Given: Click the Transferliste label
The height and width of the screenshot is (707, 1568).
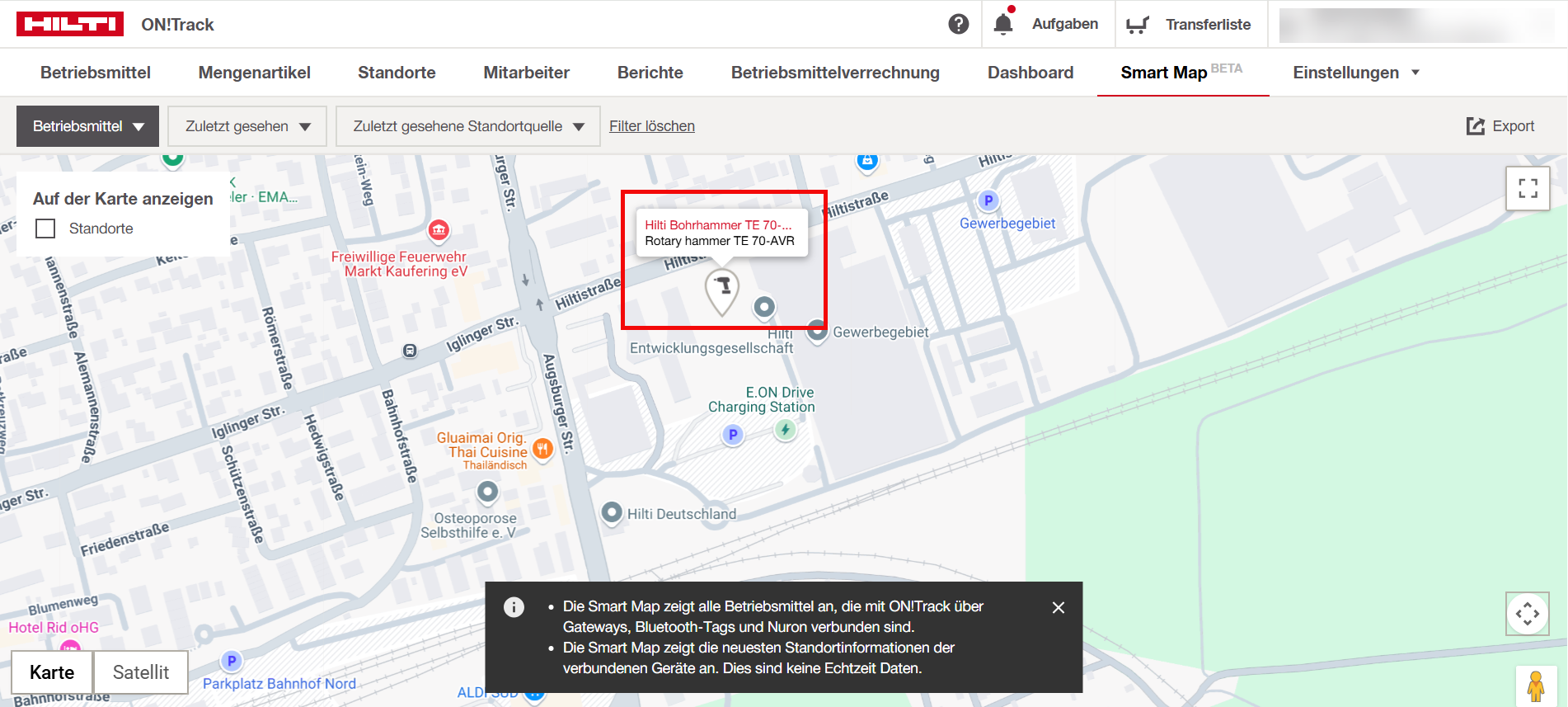Looking at the screenshot, I should point(1208,24).
